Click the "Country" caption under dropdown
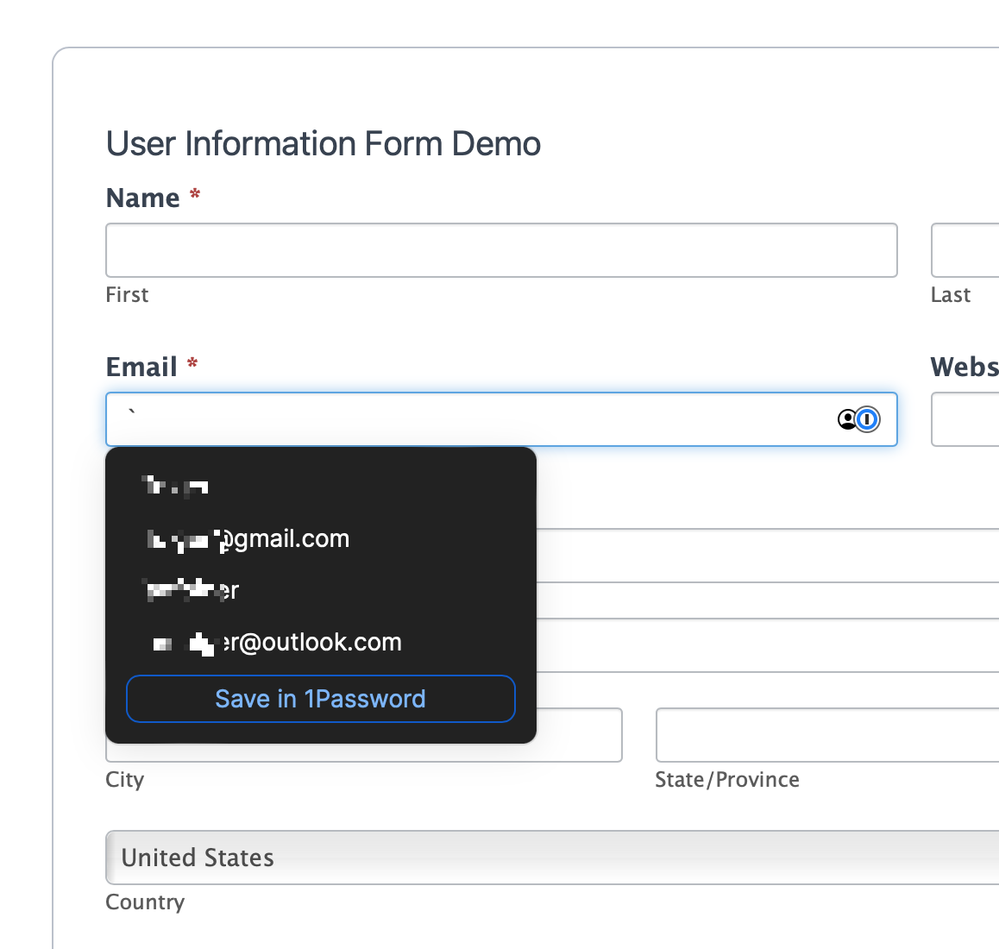 (x=145, y=902)
